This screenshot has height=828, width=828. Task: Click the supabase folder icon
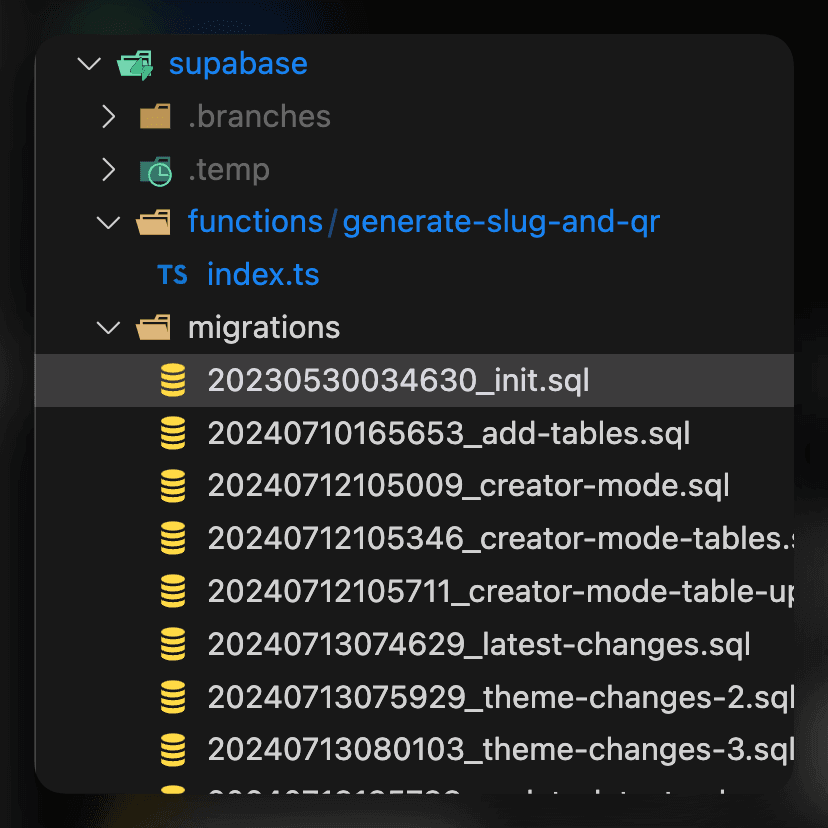point(135,65)
